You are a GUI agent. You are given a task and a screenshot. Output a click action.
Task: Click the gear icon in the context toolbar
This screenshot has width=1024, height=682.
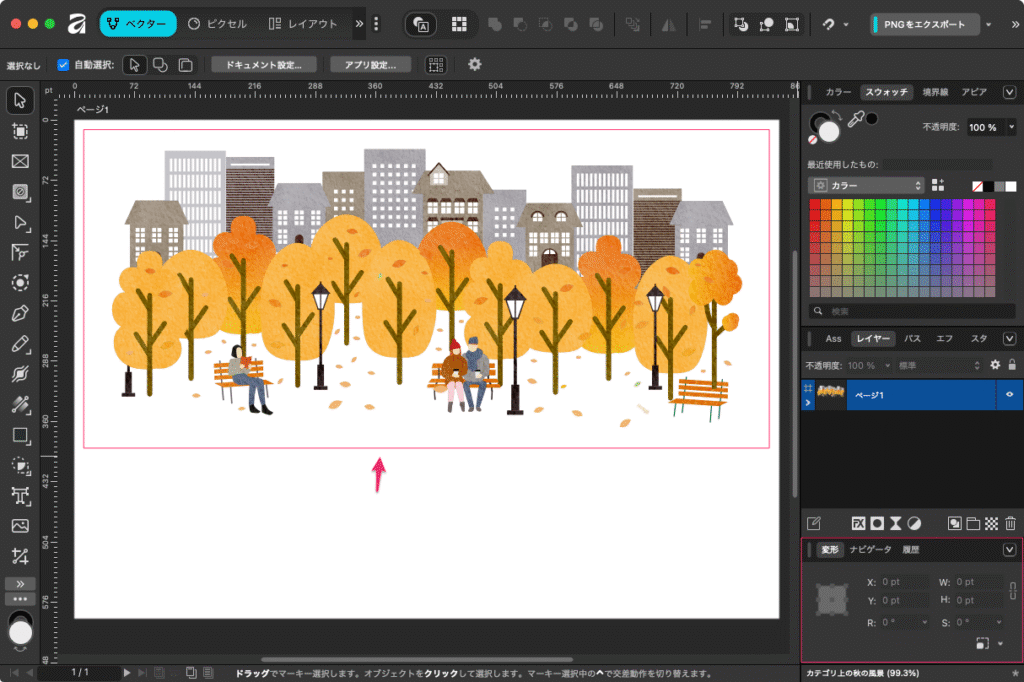(x=475, y=64)
